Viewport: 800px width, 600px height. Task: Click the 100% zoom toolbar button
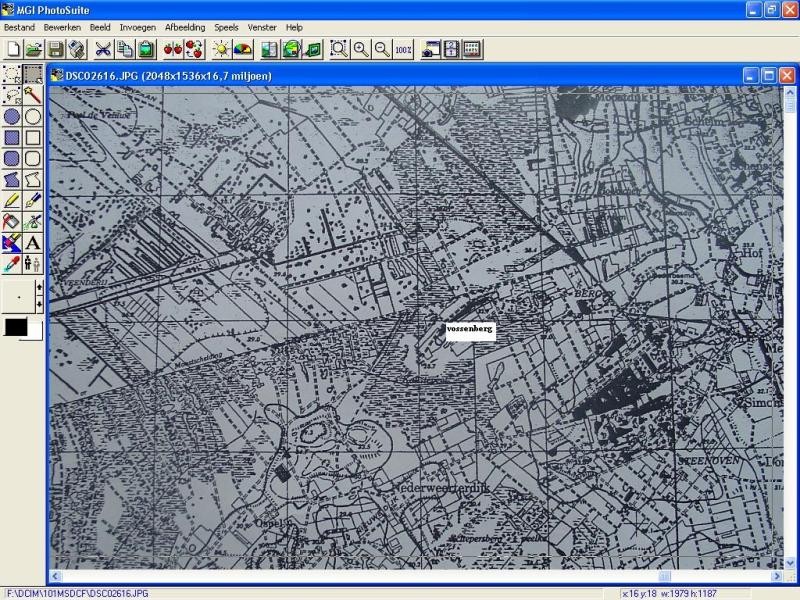403,48
